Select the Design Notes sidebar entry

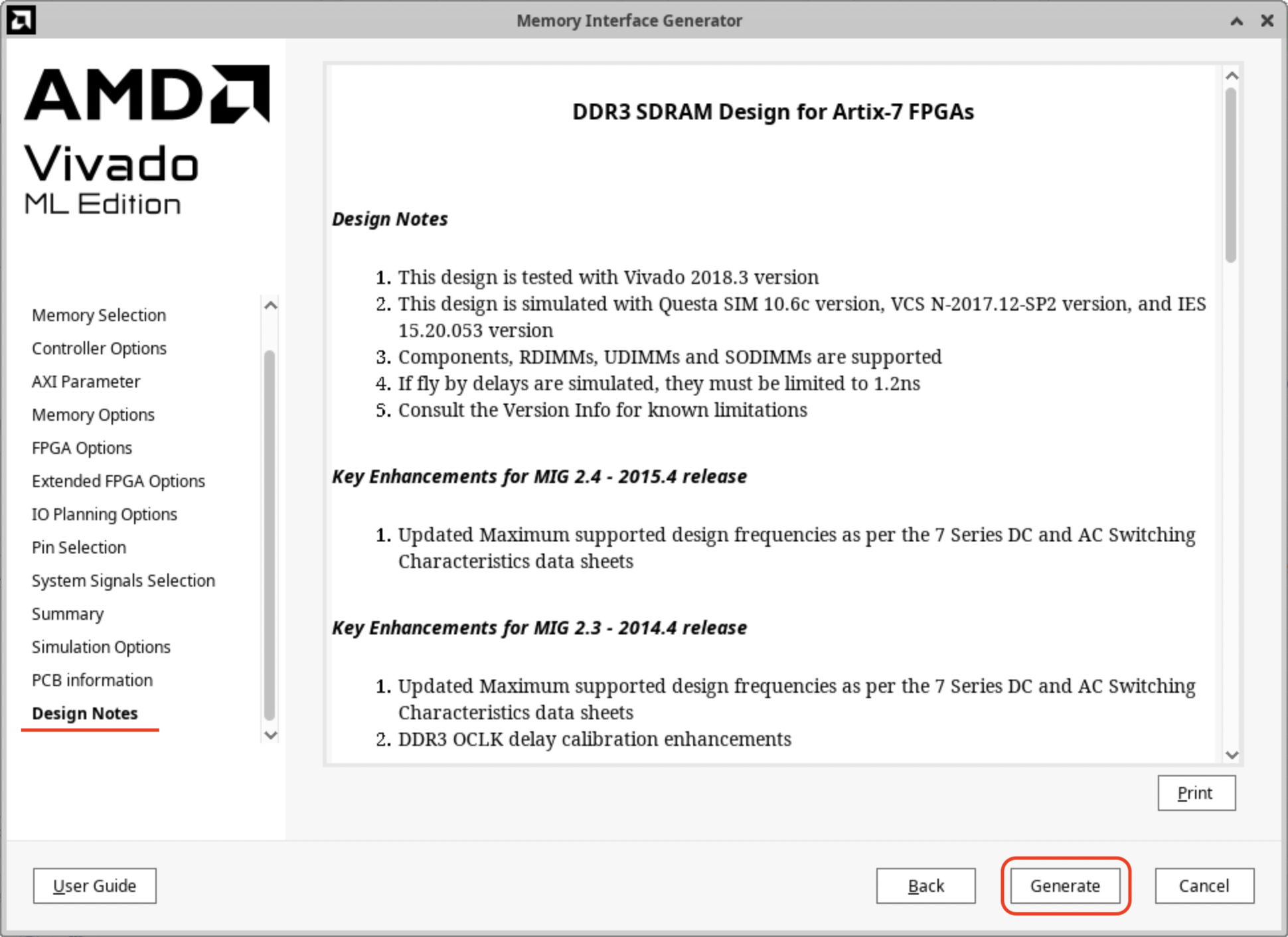click(x=85, y=713)
